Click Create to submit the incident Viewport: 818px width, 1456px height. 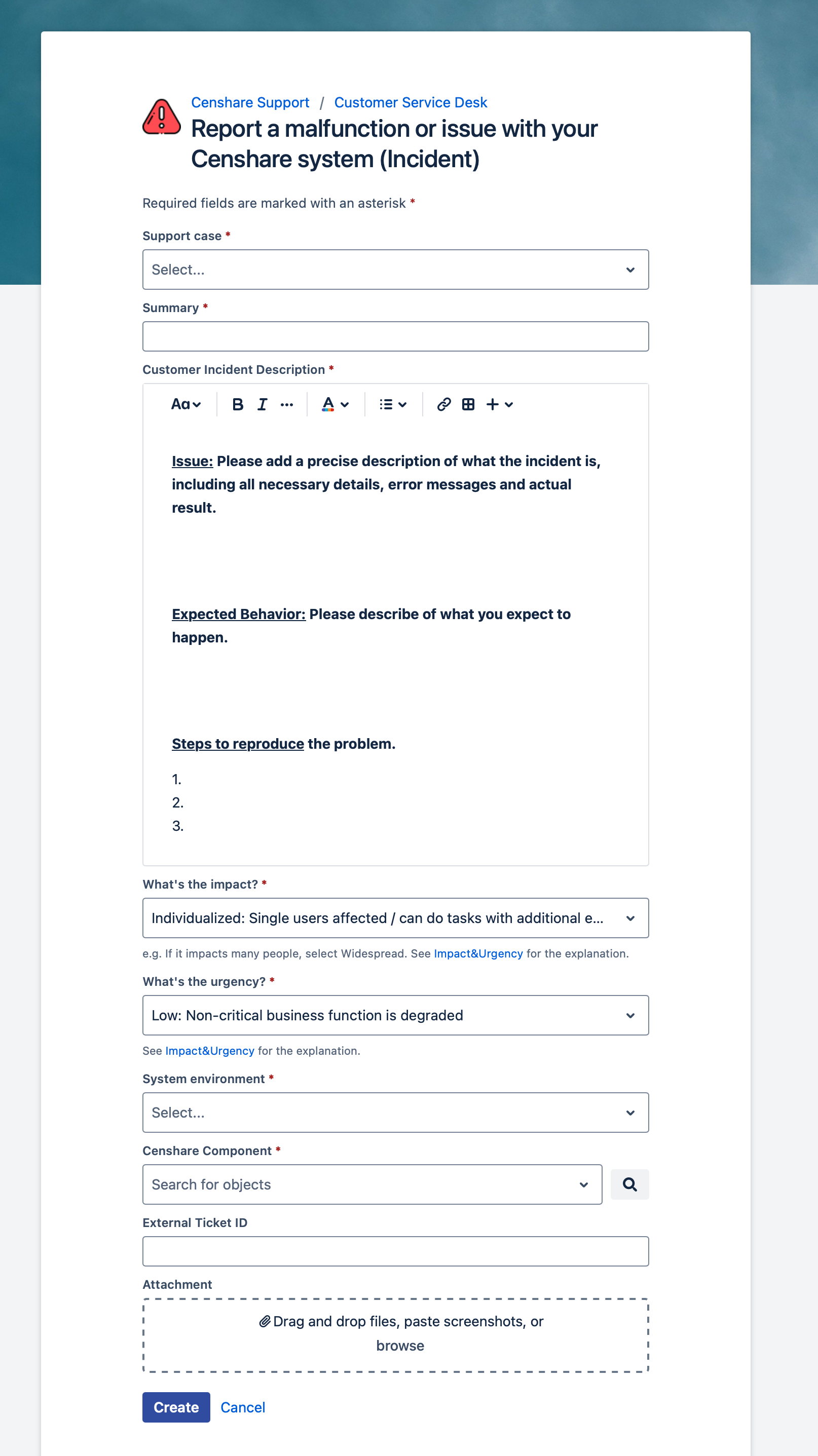tap(176, 1407)
